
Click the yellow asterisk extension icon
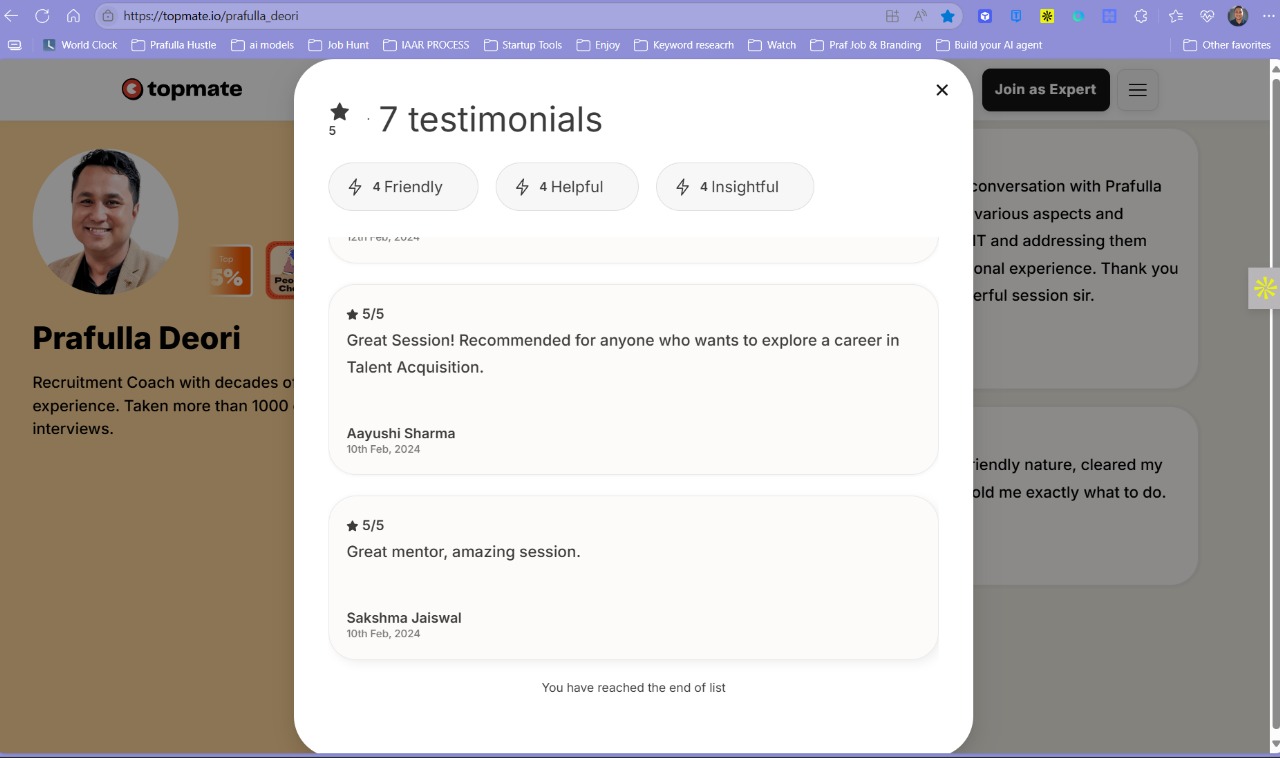pyautogui.click(x=1046, y=16)
